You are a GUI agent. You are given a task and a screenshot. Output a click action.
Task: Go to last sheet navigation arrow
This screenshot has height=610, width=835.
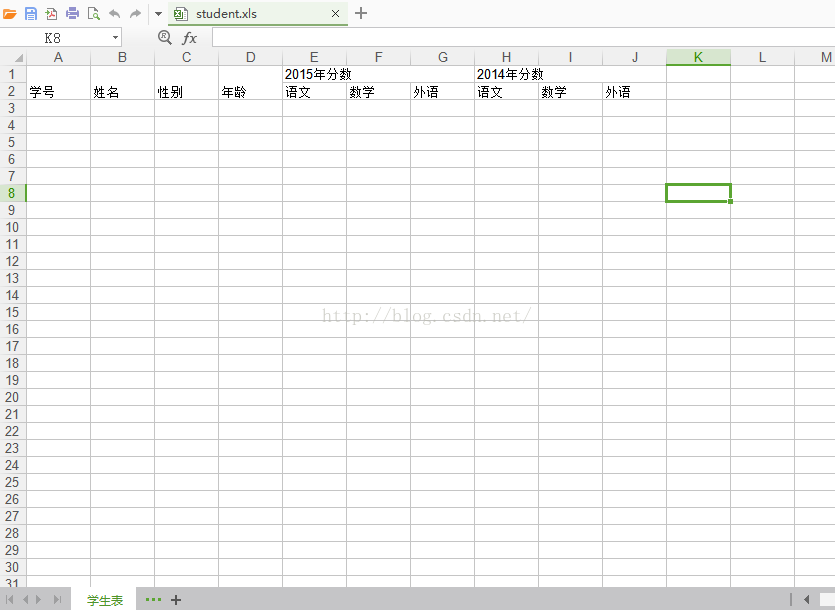pyautogui.click(x=57, y=599)
